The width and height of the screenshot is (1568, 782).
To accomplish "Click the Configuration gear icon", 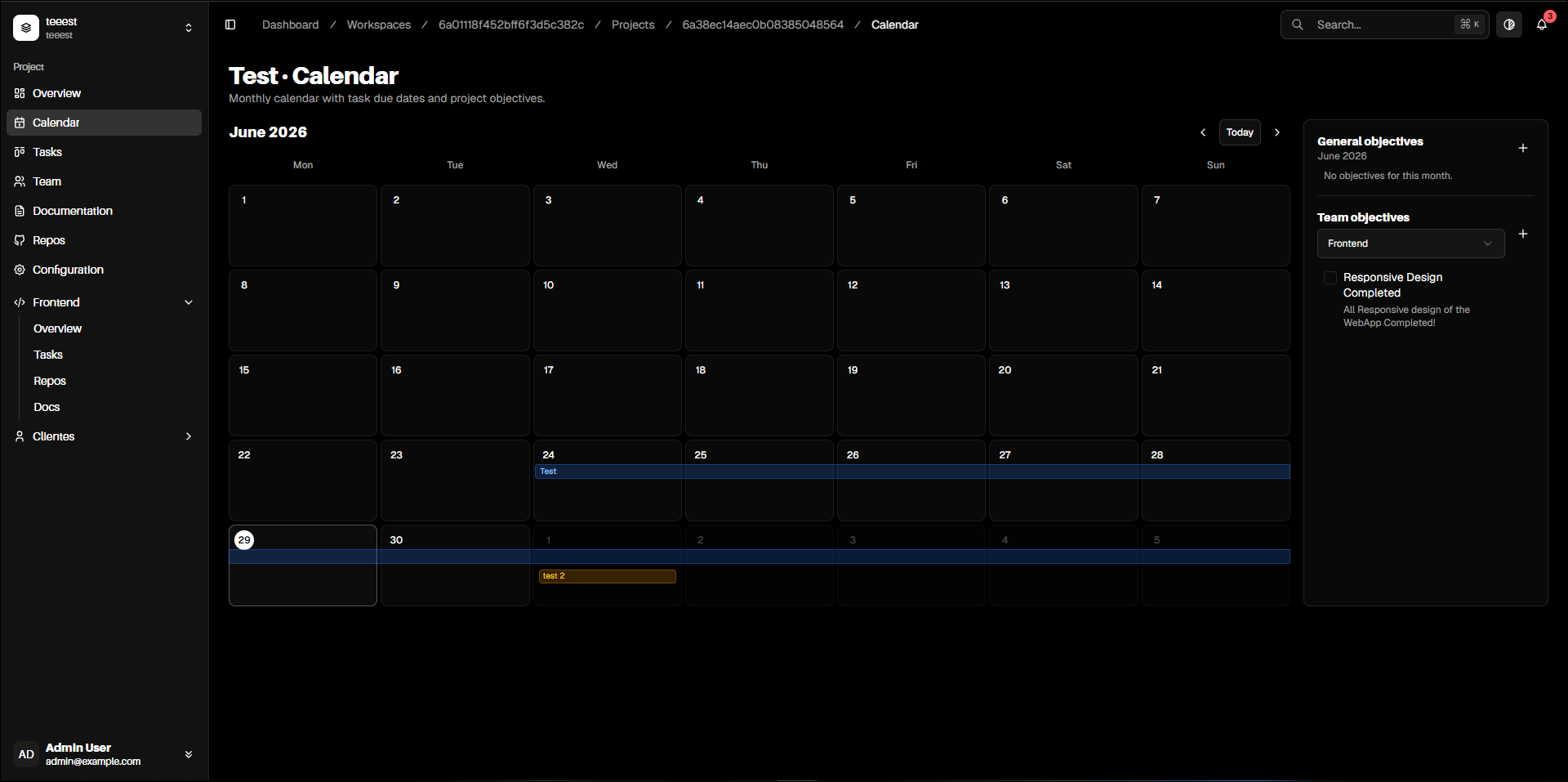I will [x=20, y=270].
